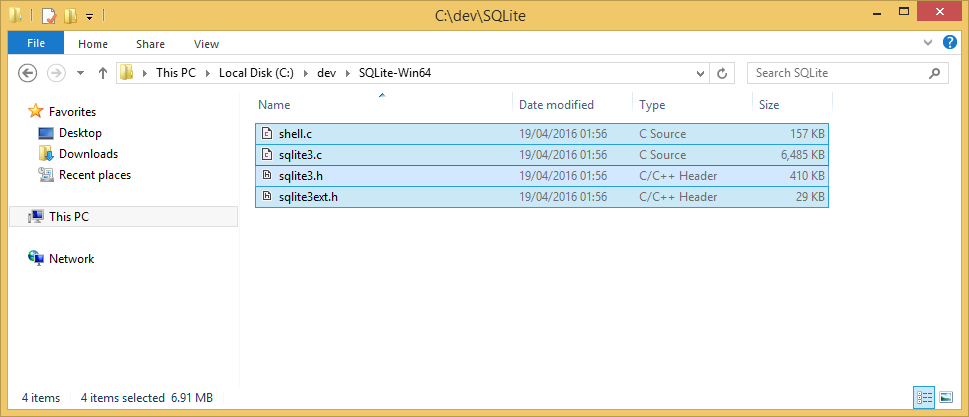The width and height of the screenshot is (969, 417).
Task: Select This PC in the navigation pane
Action: tap(124, 217)
